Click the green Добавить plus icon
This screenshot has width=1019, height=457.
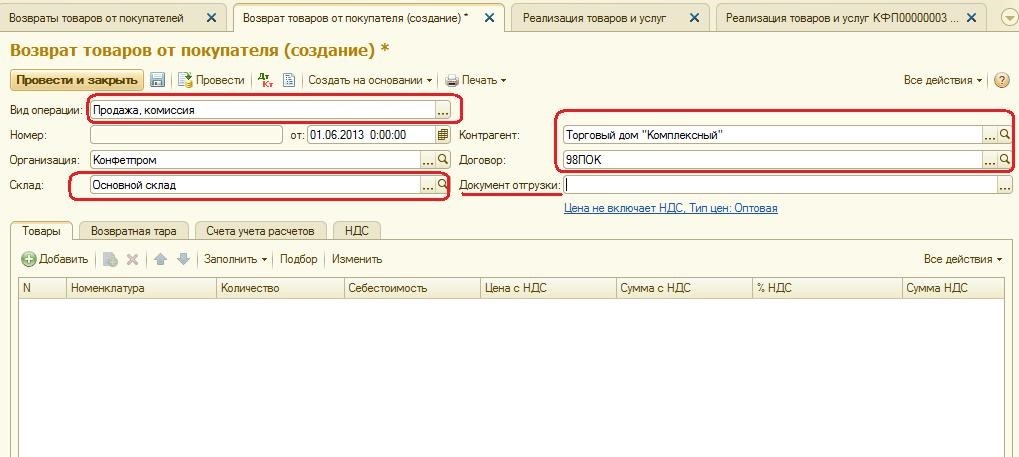click(x=29, y=259)
